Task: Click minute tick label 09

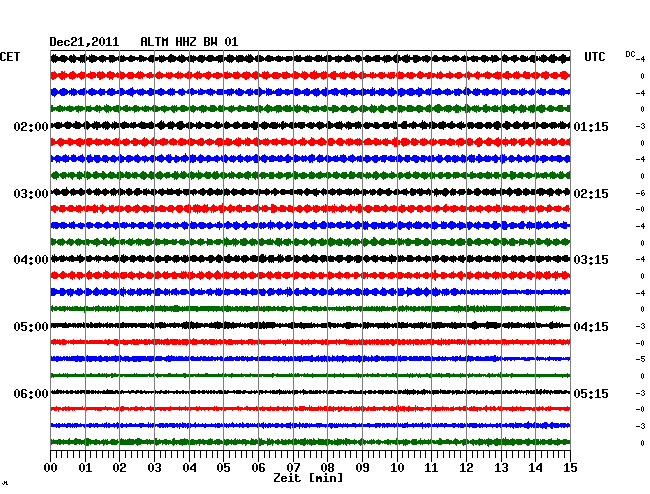Action: (362, 467)
